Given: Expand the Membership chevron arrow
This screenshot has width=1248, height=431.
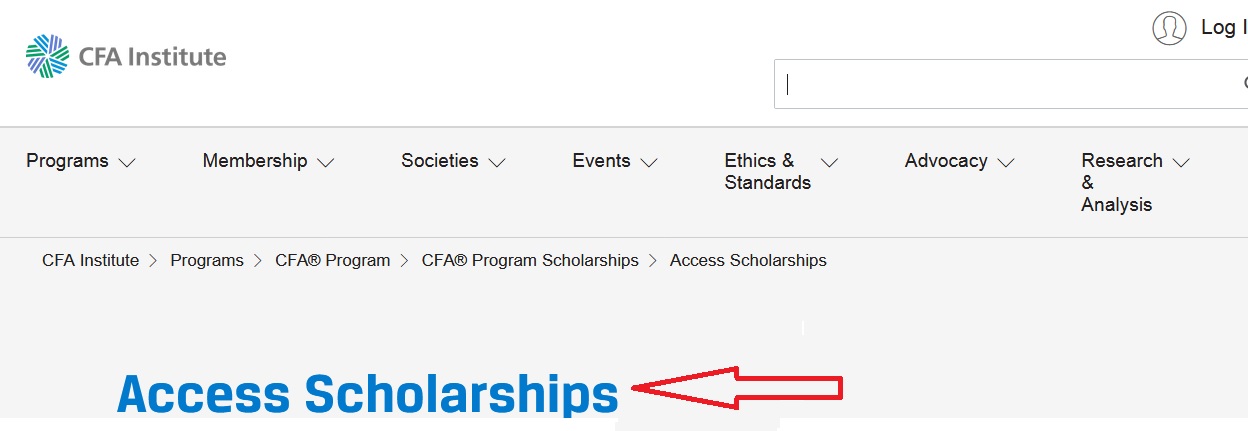Looking at the screenshot, I should pos(325,162).
